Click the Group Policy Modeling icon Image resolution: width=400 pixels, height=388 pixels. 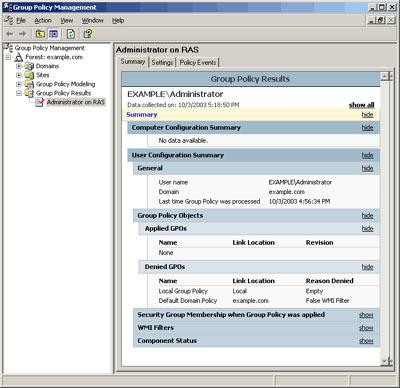[29, 84]
